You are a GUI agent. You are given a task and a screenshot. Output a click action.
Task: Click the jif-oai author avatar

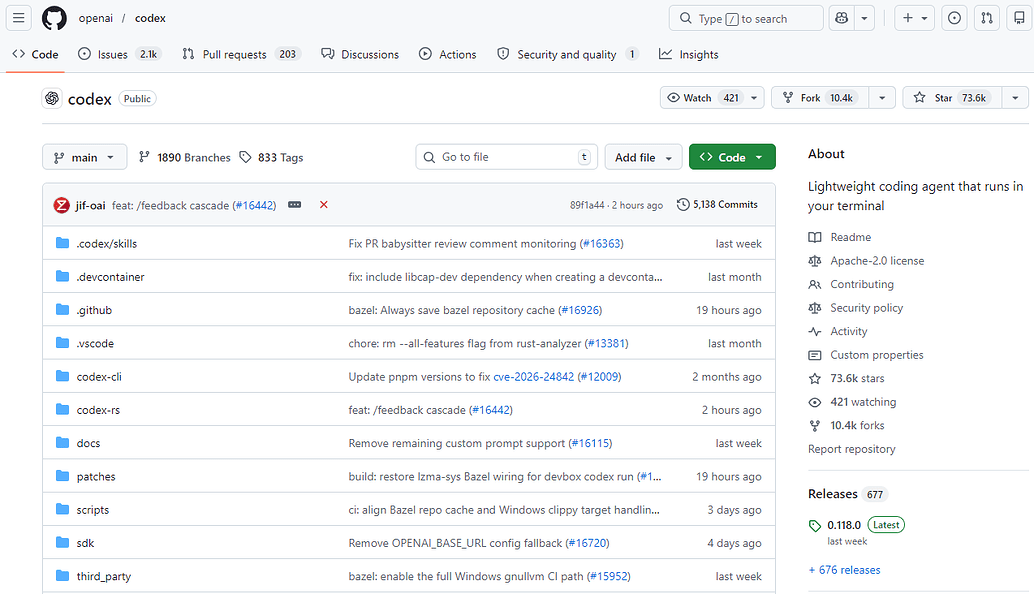61,205
